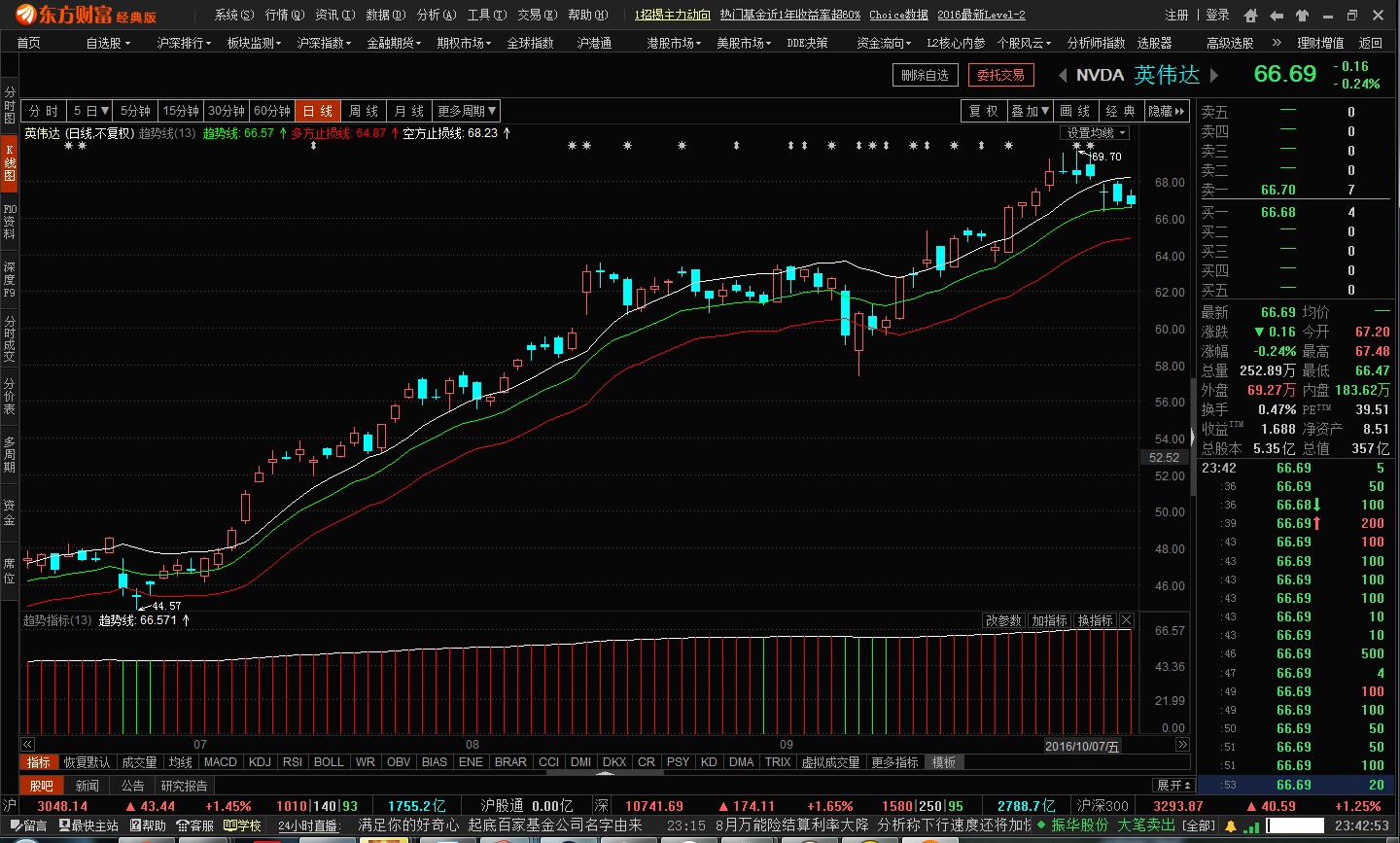The width and height of the screenshot is (1400, 843).
Task: Open the skin (shirt) icon in title bar
Action: coord(1302,16)
